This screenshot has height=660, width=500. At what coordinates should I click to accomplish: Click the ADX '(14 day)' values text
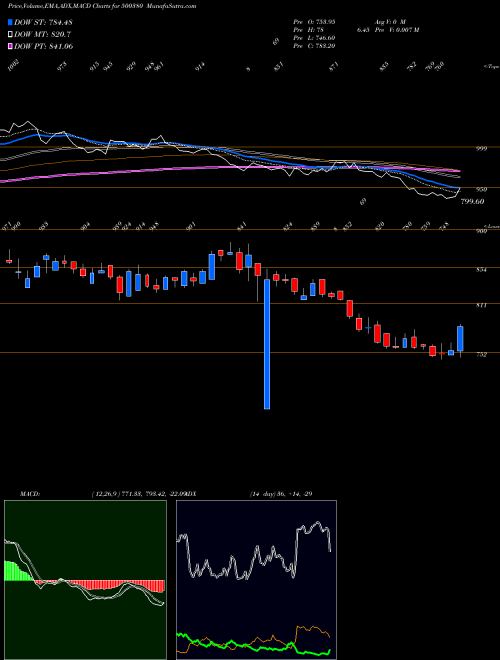tap(281, 493)
